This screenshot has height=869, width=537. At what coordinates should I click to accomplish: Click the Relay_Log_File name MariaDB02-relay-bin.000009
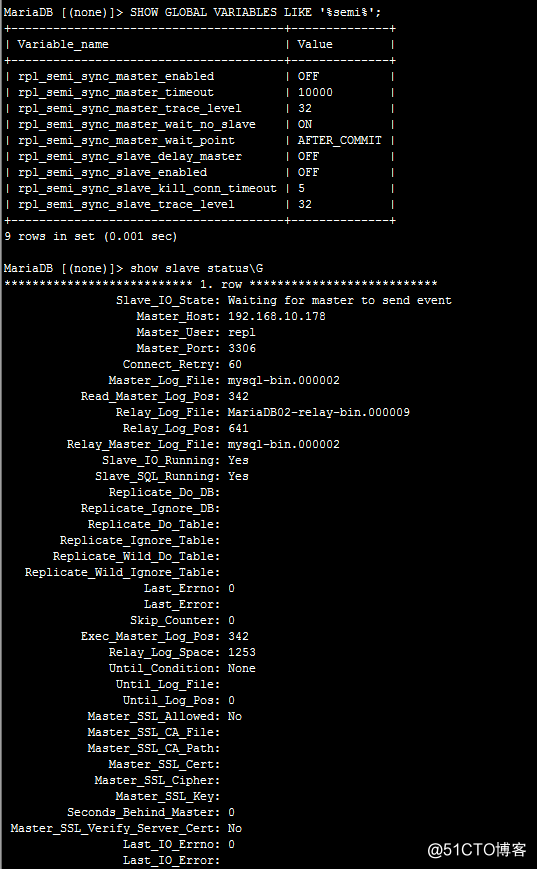pyautogui.click(x=319, y=412)
